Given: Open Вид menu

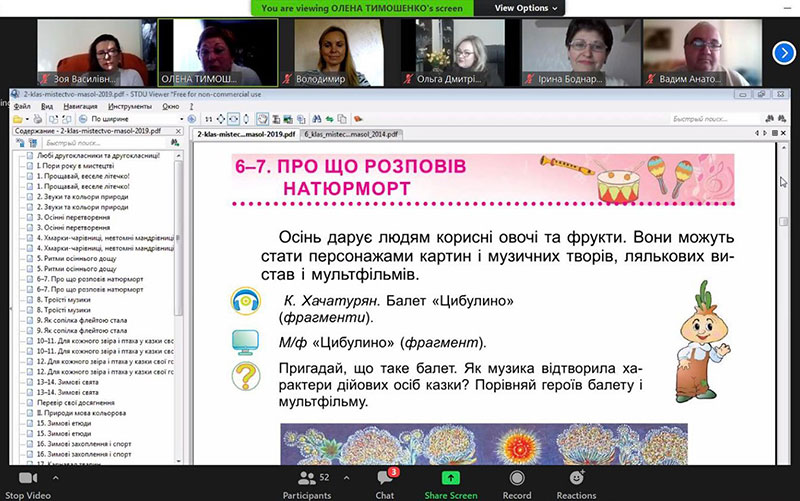Looking at the screenshot, I should [x=47, y=107].
